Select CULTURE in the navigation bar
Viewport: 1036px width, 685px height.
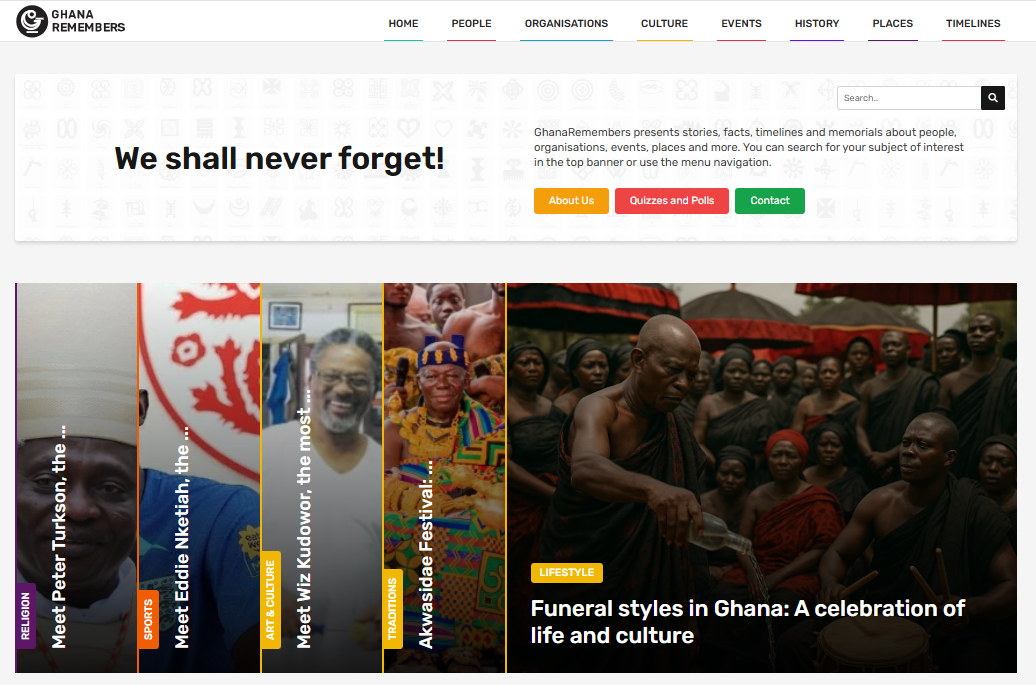coord(664,24)
